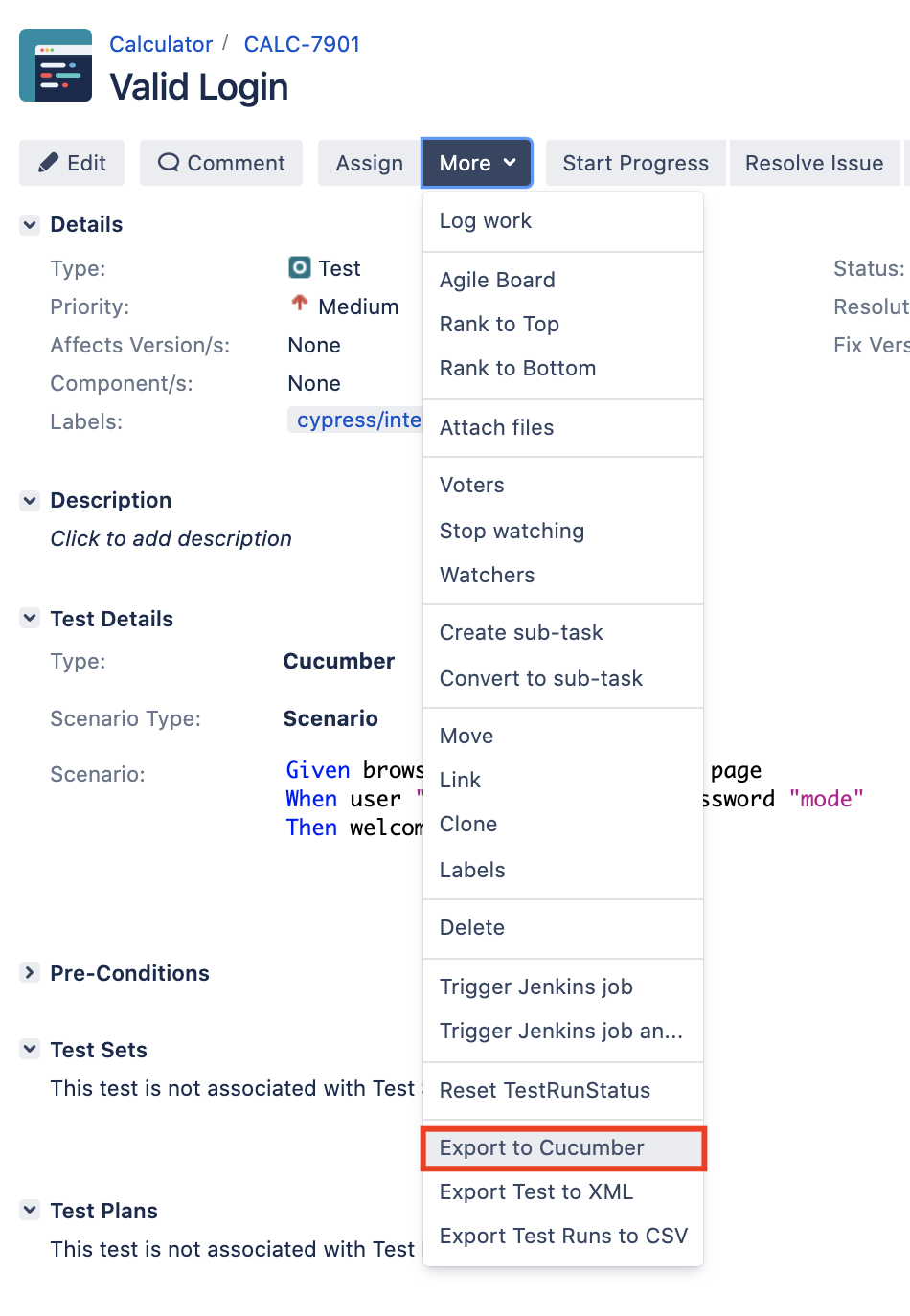This screenshot has width=910, height=1316.
Task: Click the cypress label tag
Action: point(355,420)
